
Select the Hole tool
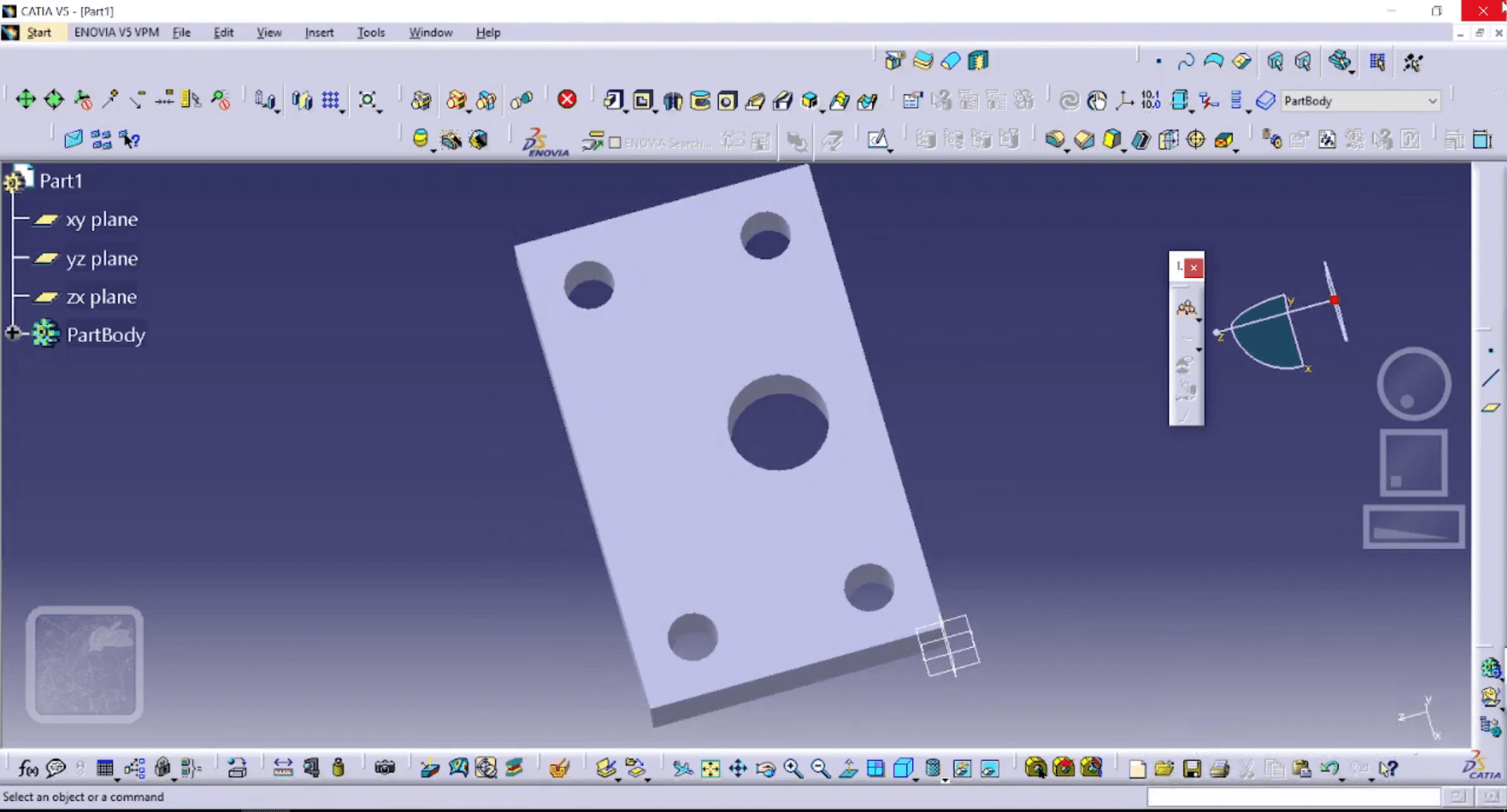[x=727, y=101]
